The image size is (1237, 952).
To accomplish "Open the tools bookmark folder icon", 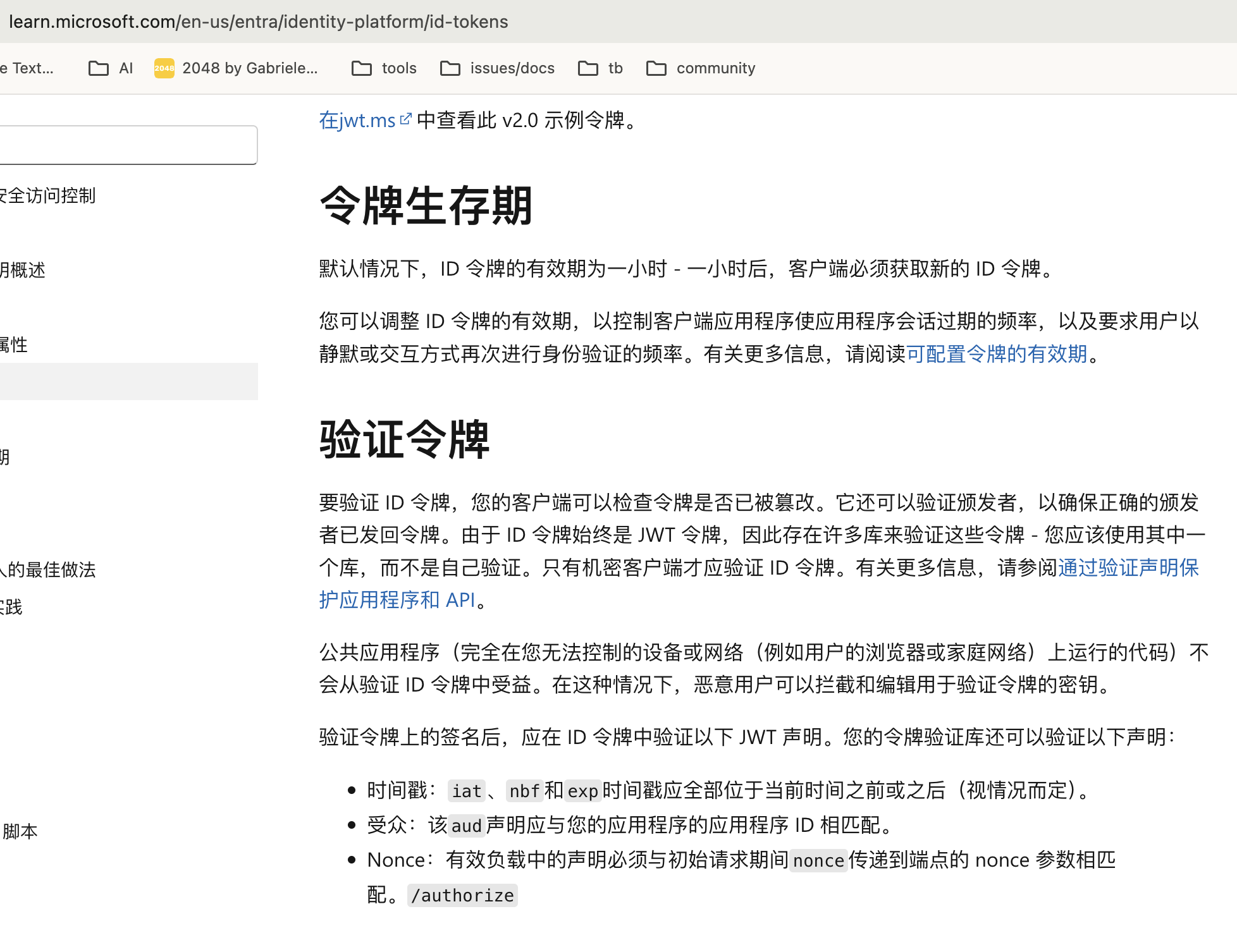I will point(362,68).
